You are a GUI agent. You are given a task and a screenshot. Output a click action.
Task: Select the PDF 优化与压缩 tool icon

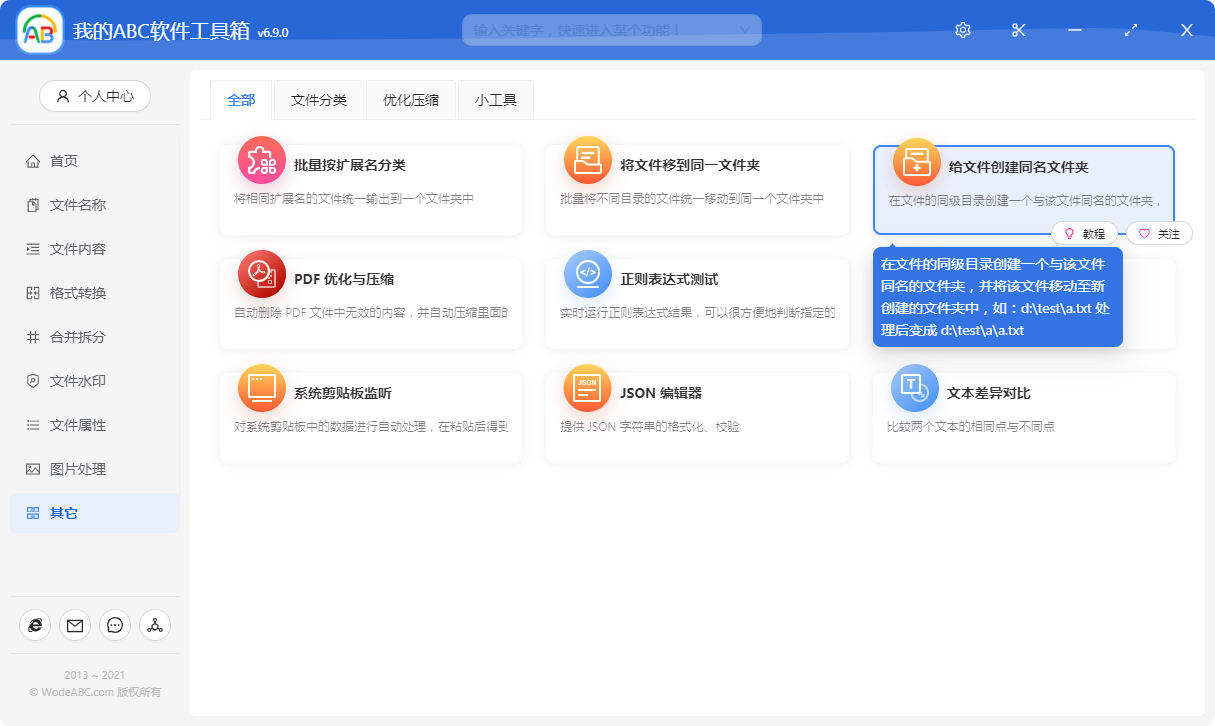coord(261,276)
